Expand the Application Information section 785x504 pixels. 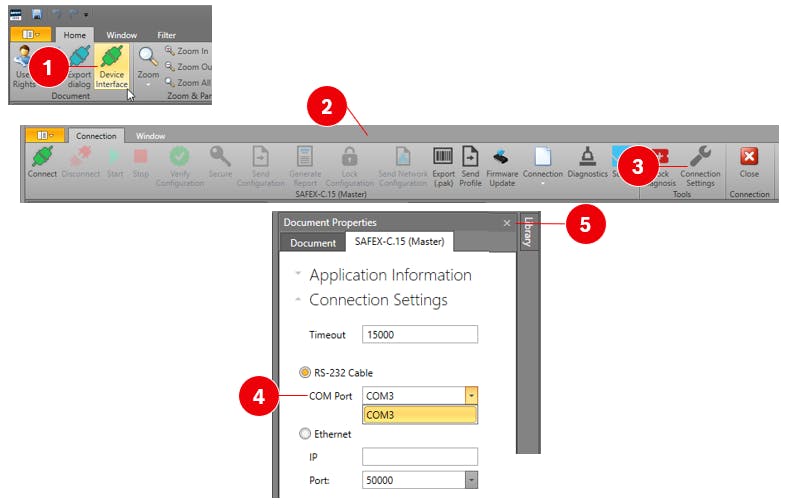[297, 275]
